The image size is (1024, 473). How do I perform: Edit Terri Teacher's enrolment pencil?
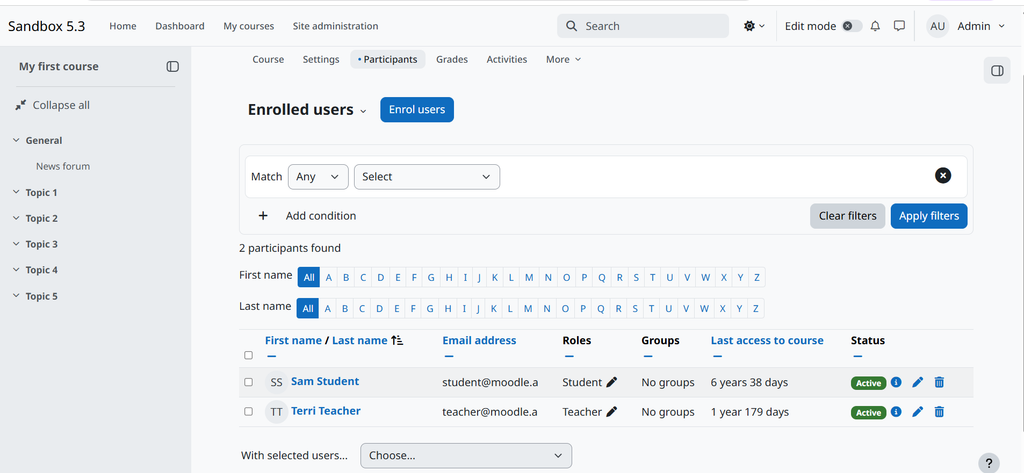[918, 412]
